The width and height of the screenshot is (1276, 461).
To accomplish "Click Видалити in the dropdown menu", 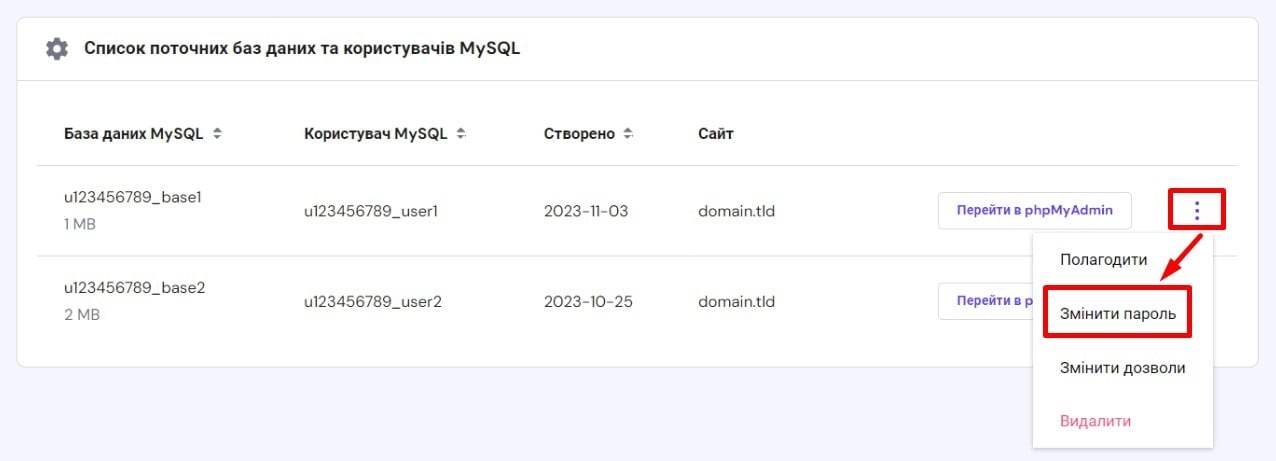I will [x=1095, y=420].
